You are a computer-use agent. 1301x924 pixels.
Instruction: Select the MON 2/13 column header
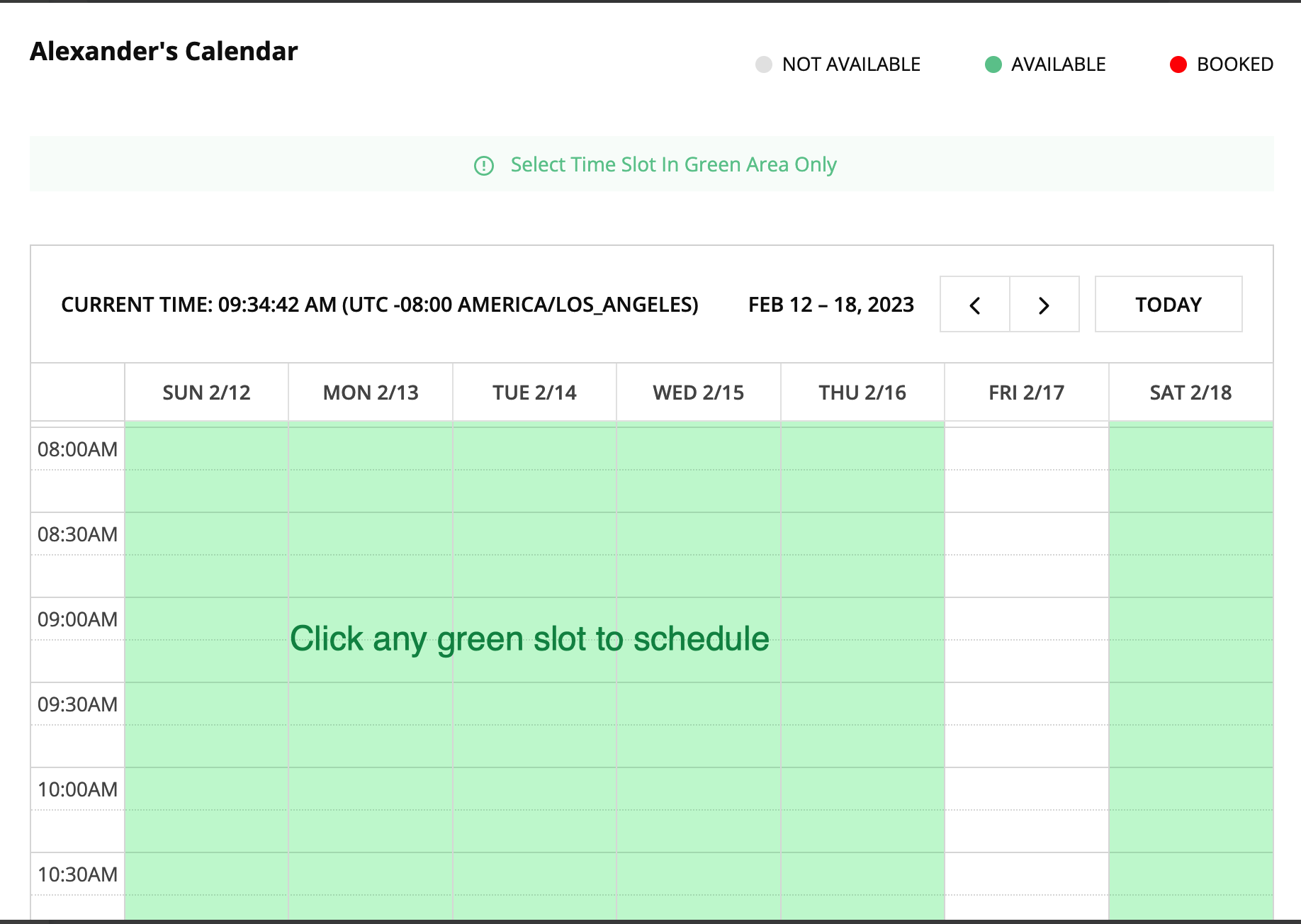pos(371,393)
